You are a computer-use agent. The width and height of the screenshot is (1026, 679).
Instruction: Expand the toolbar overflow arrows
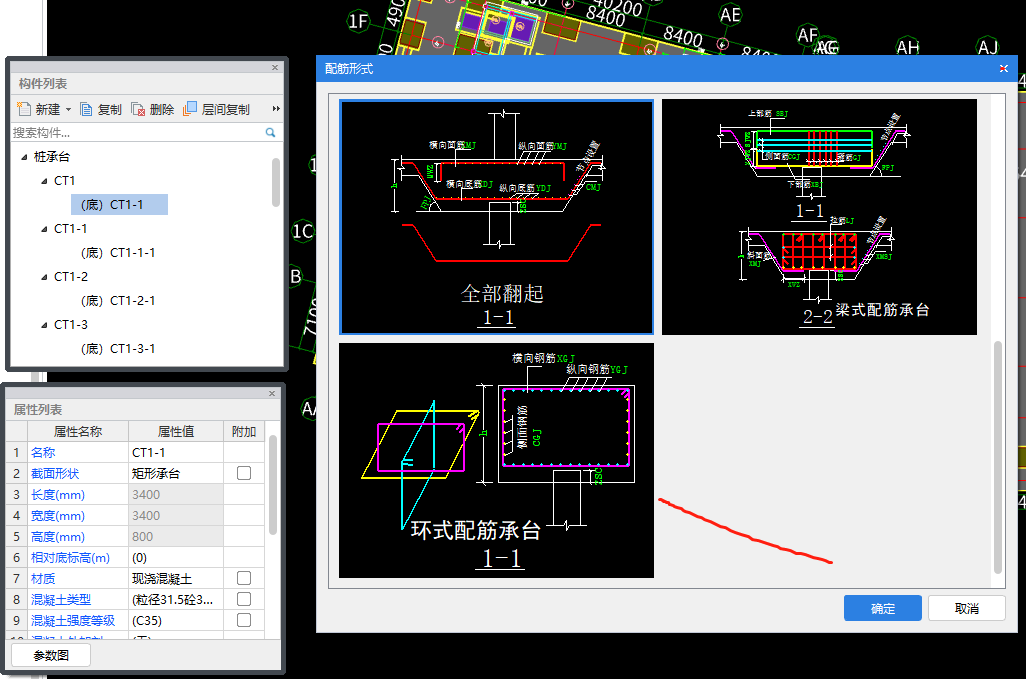(x=276, y=109)
